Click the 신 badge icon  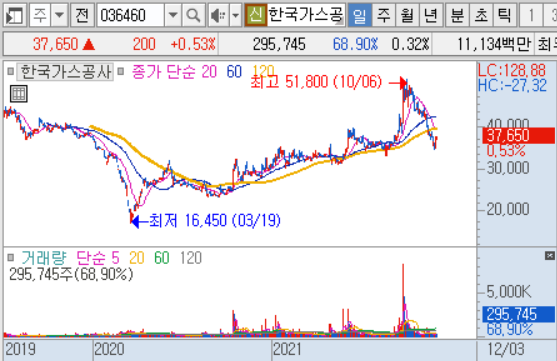point(255,15)
